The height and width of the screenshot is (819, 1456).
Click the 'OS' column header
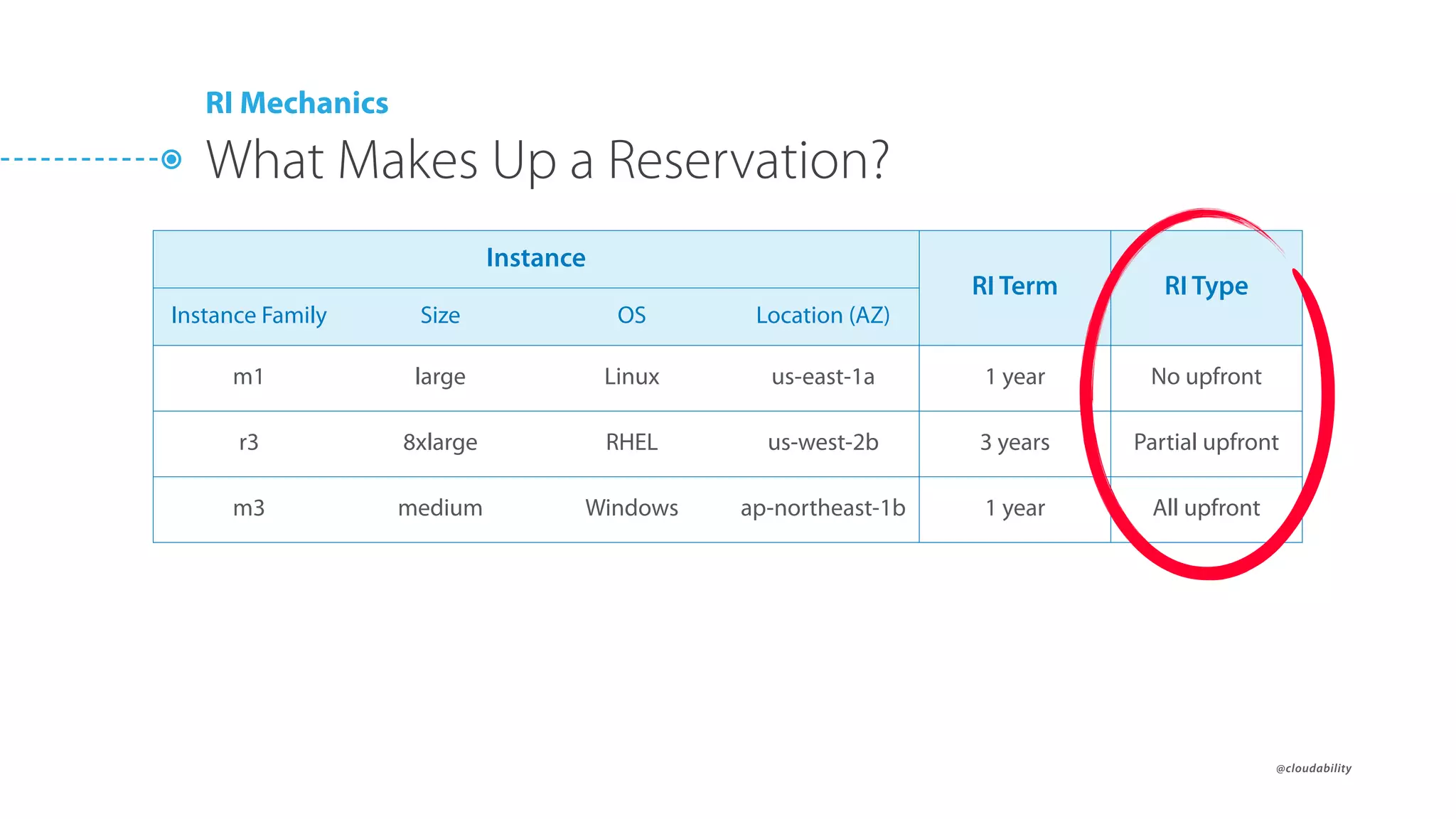(631, 315)
